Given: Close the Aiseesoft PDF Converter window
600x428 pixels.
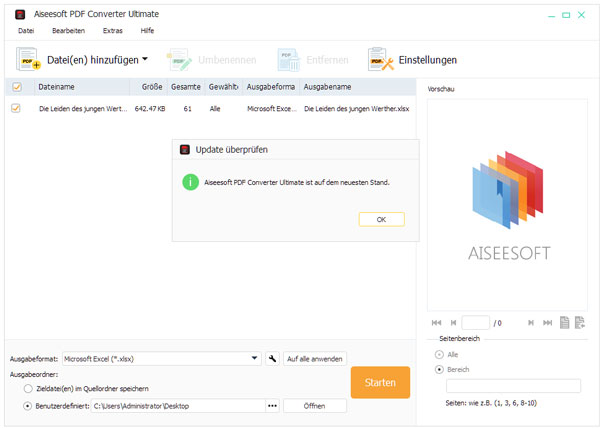Looking at the screenshot, I should point(581,15).
